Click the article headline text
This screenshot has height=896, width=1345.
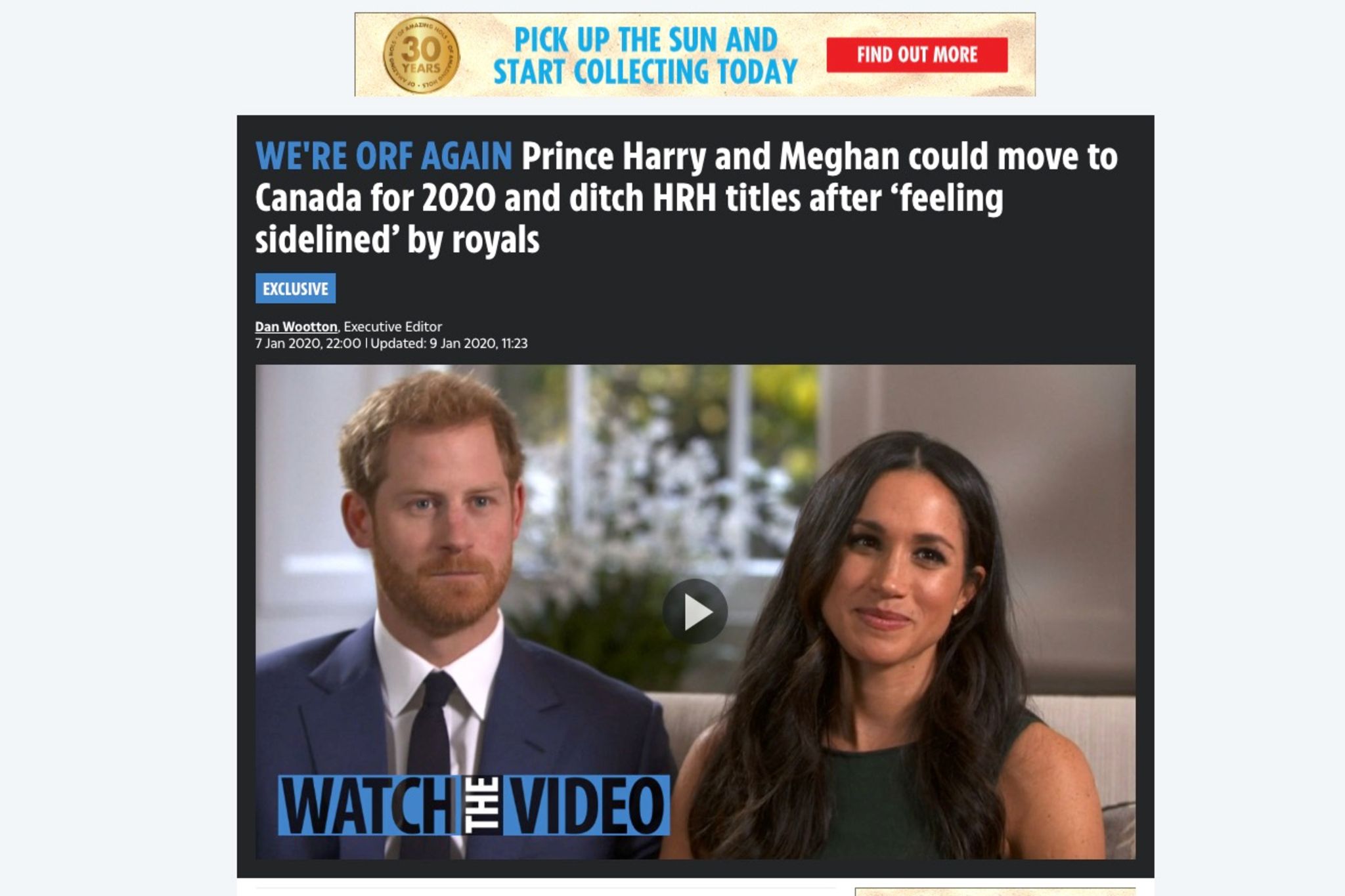[x=686, y=198]
